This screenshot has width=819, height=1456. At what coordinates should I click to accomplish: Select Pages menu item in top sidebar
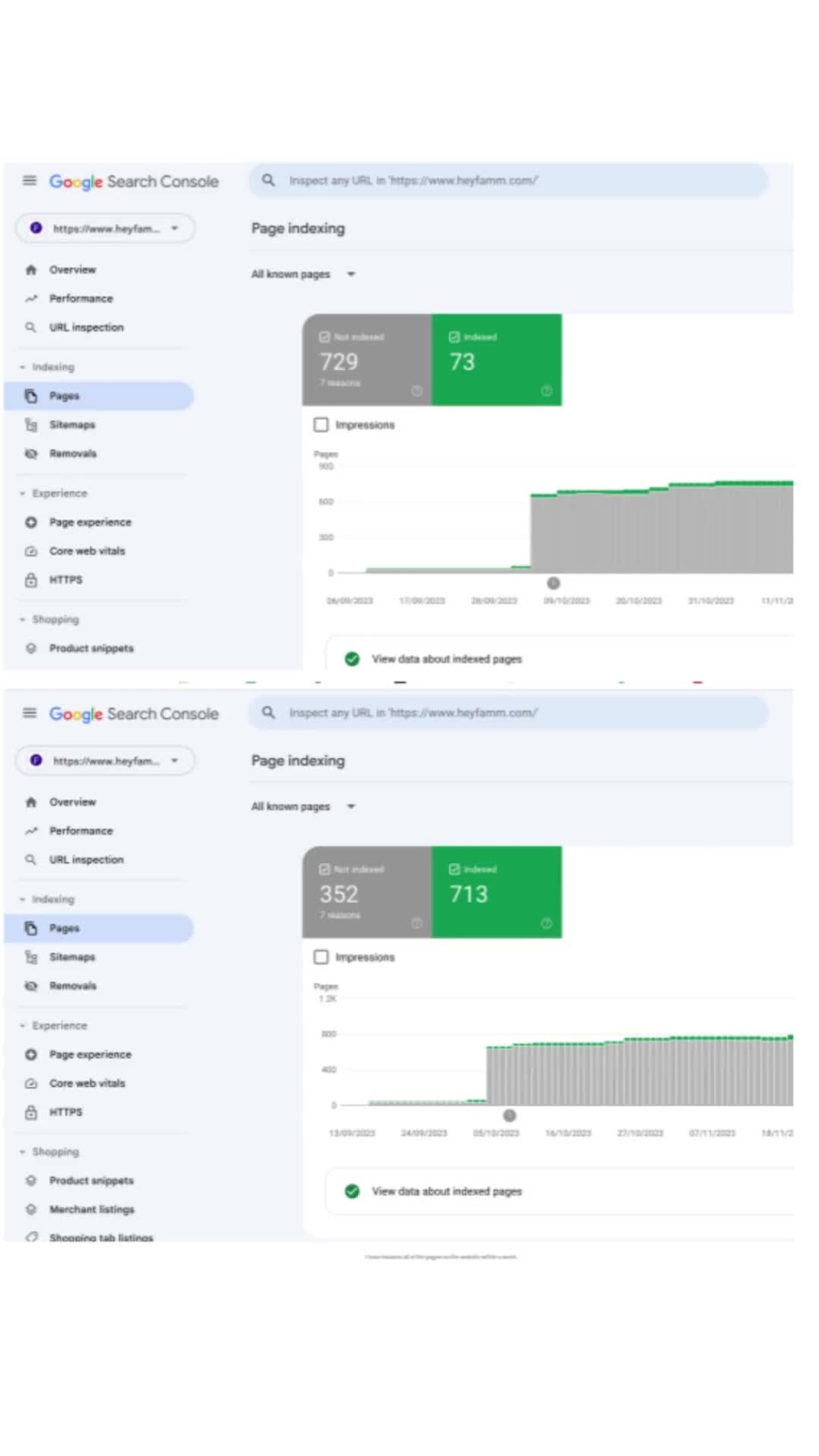click(x=98, y=396)
